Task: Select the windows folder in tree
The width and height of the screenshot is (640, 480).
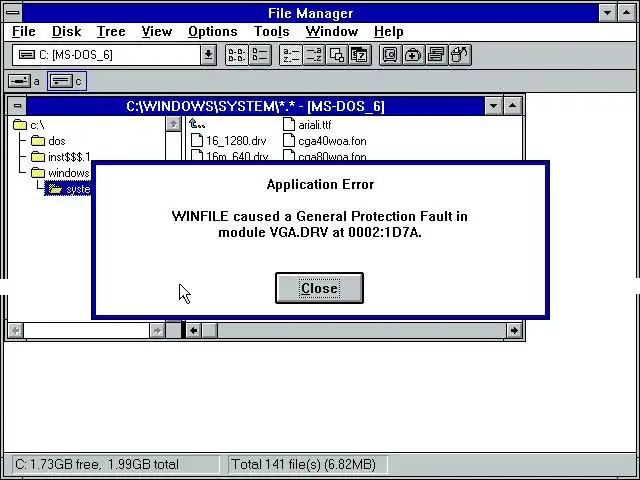Action: [60, 173]
